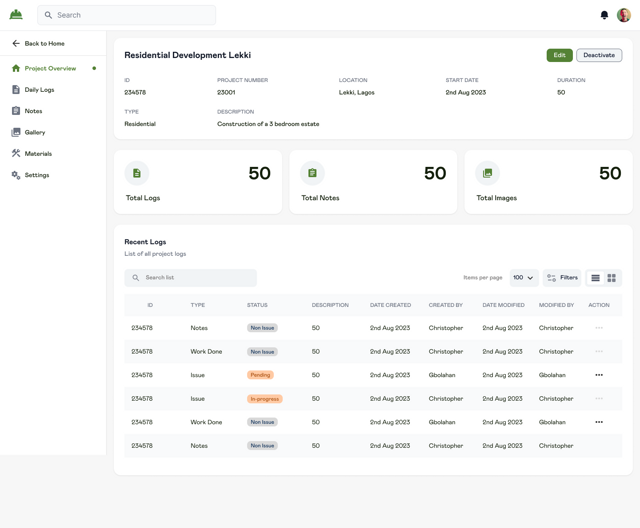Open Settings from the sidebar
The width and height of the screenshot is (640, 528).
(36, 175)
